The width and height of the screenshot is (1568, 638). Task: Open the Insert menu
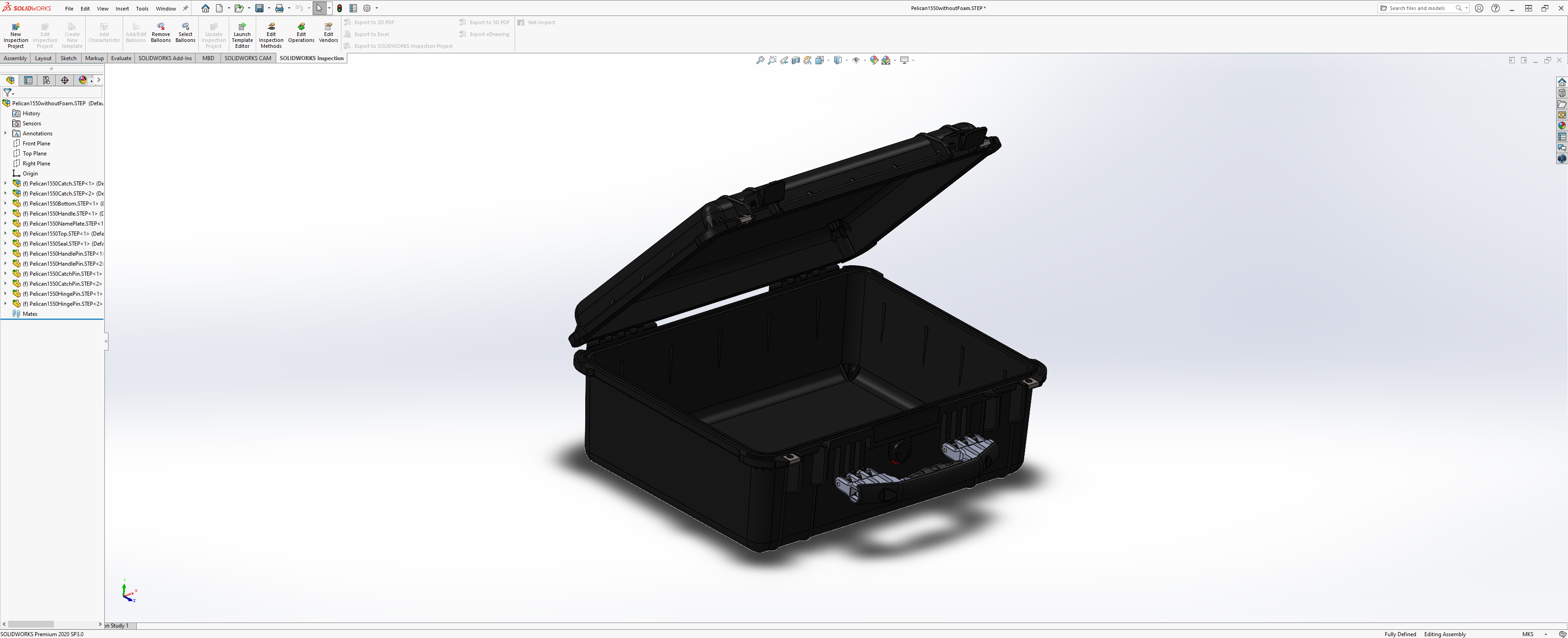122,9
